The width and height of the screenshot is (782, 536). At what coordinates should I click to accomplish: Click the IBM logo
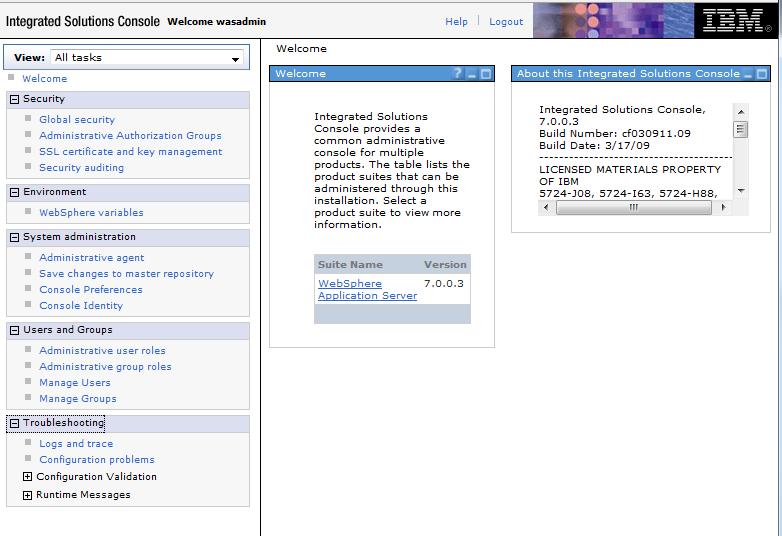[x=735, y=21]
